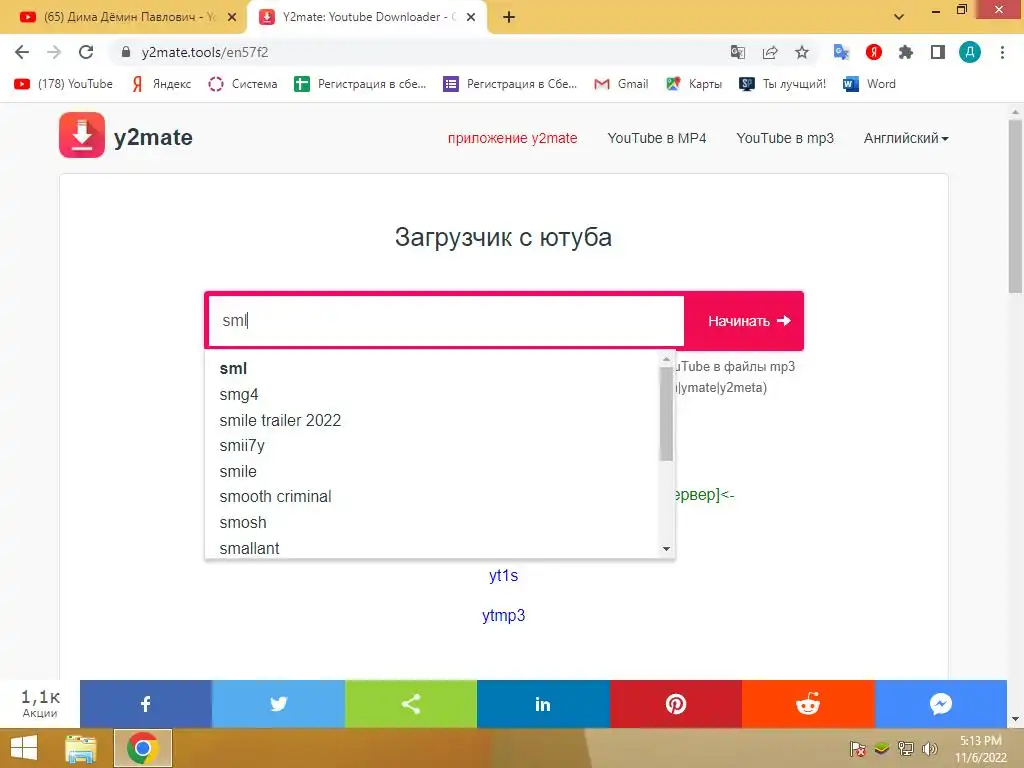Bookmark this page with the star icon
The height and width of the screenshot is (768, 1024).
click(802, 52)
